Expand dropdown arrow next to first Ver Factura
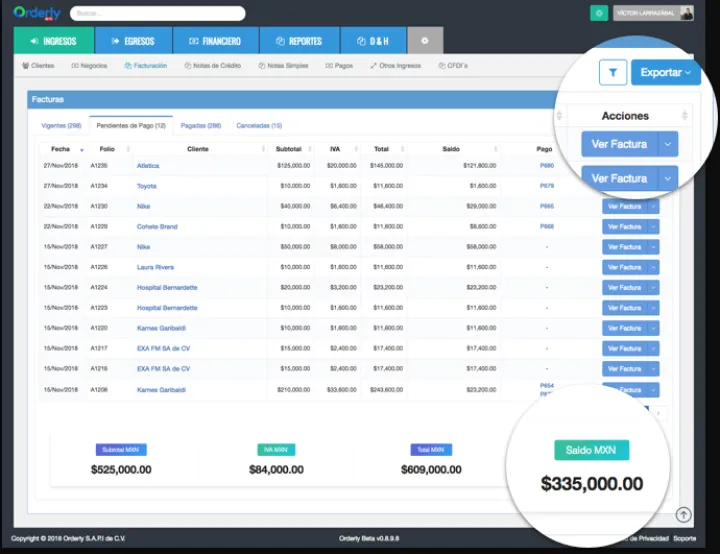This screenshot has height=554, width=720. (x=669, y=144)
